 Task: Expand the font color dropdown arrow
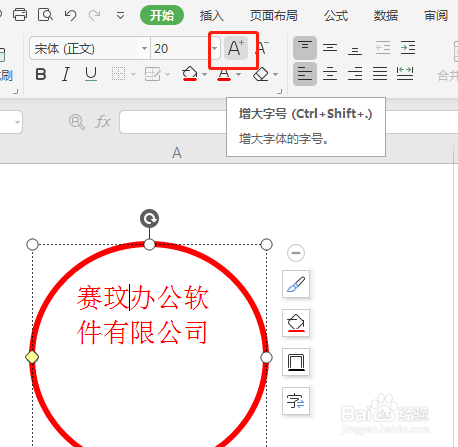coord(239,74)
